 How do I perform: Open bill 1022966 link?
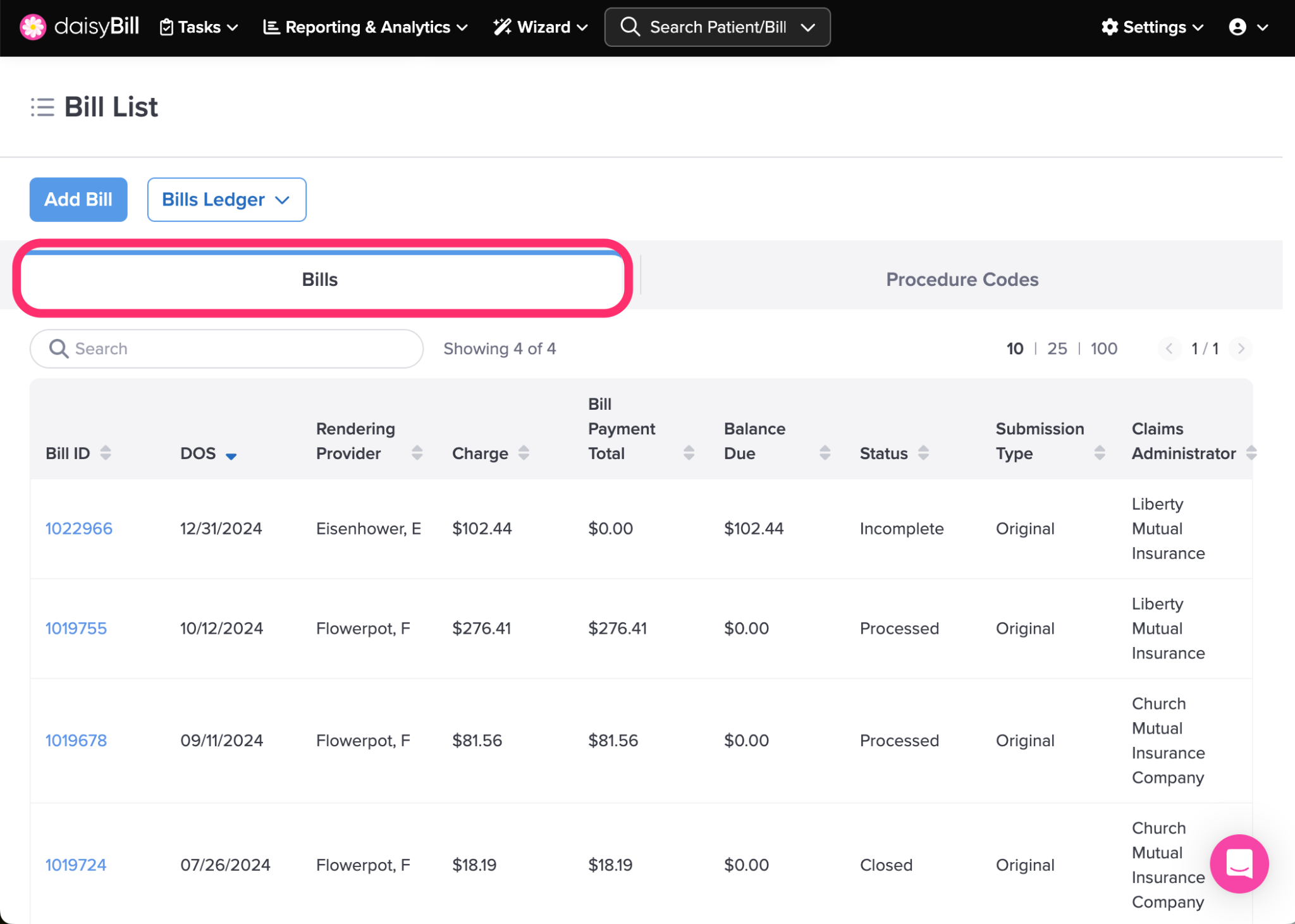tap(79, 529)
